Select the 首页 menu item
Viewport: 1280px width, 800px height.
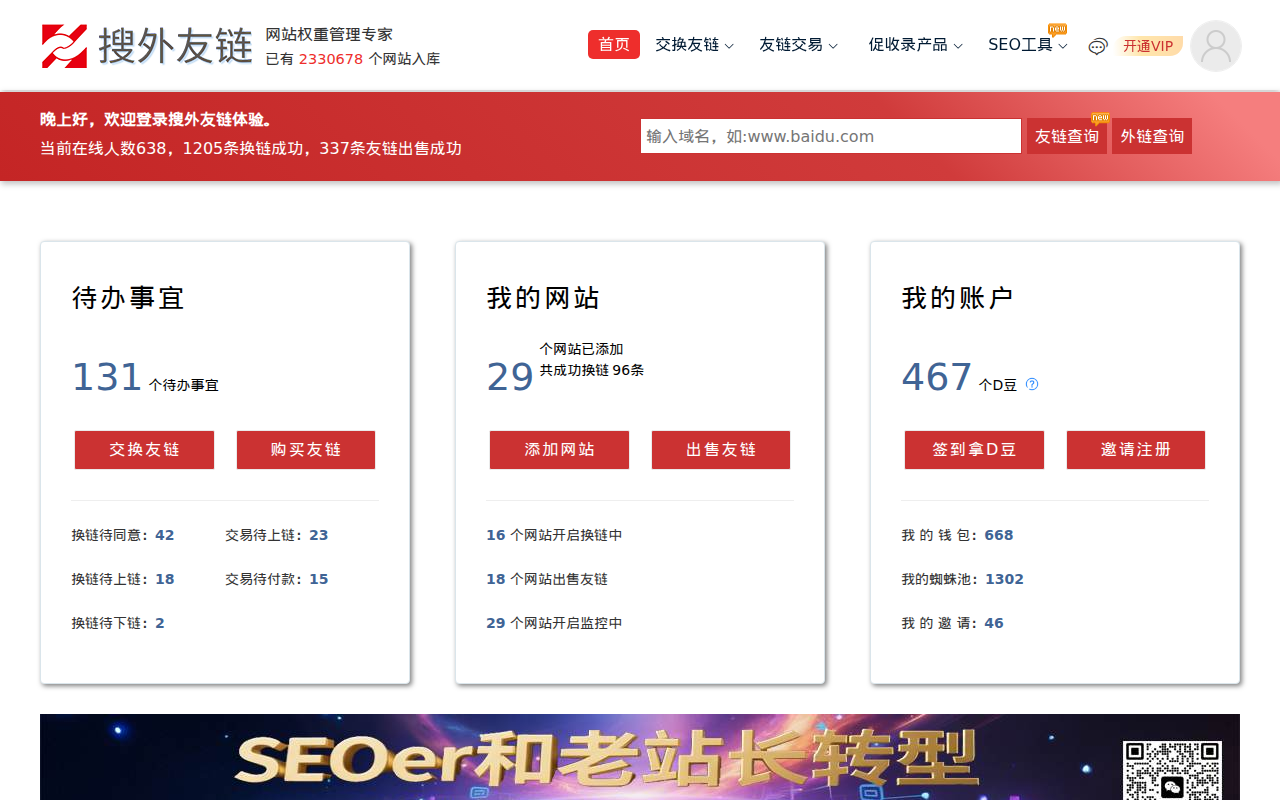[x=613, y=44]
